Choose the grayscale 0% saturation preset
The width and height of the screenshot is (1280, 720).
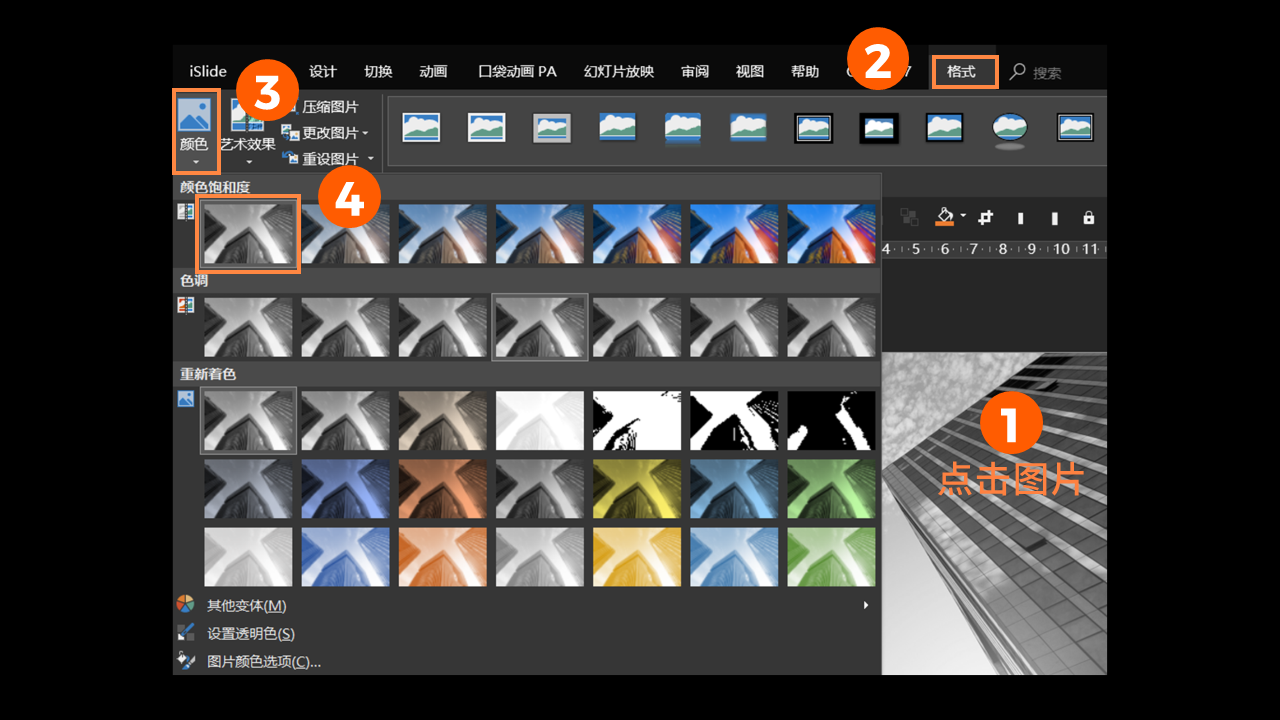[x=249, y=233]
